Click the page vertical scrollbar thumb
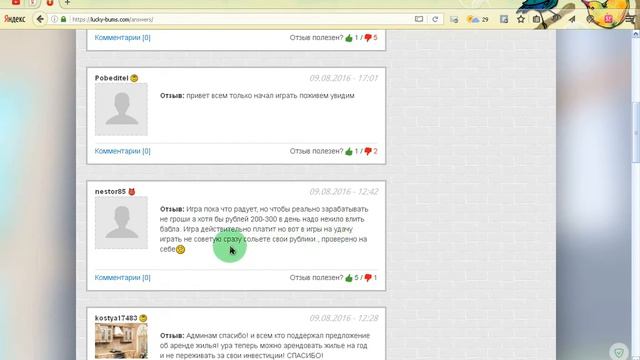The width and height of the screenshot is (640, 360). [x=636, y=133]
